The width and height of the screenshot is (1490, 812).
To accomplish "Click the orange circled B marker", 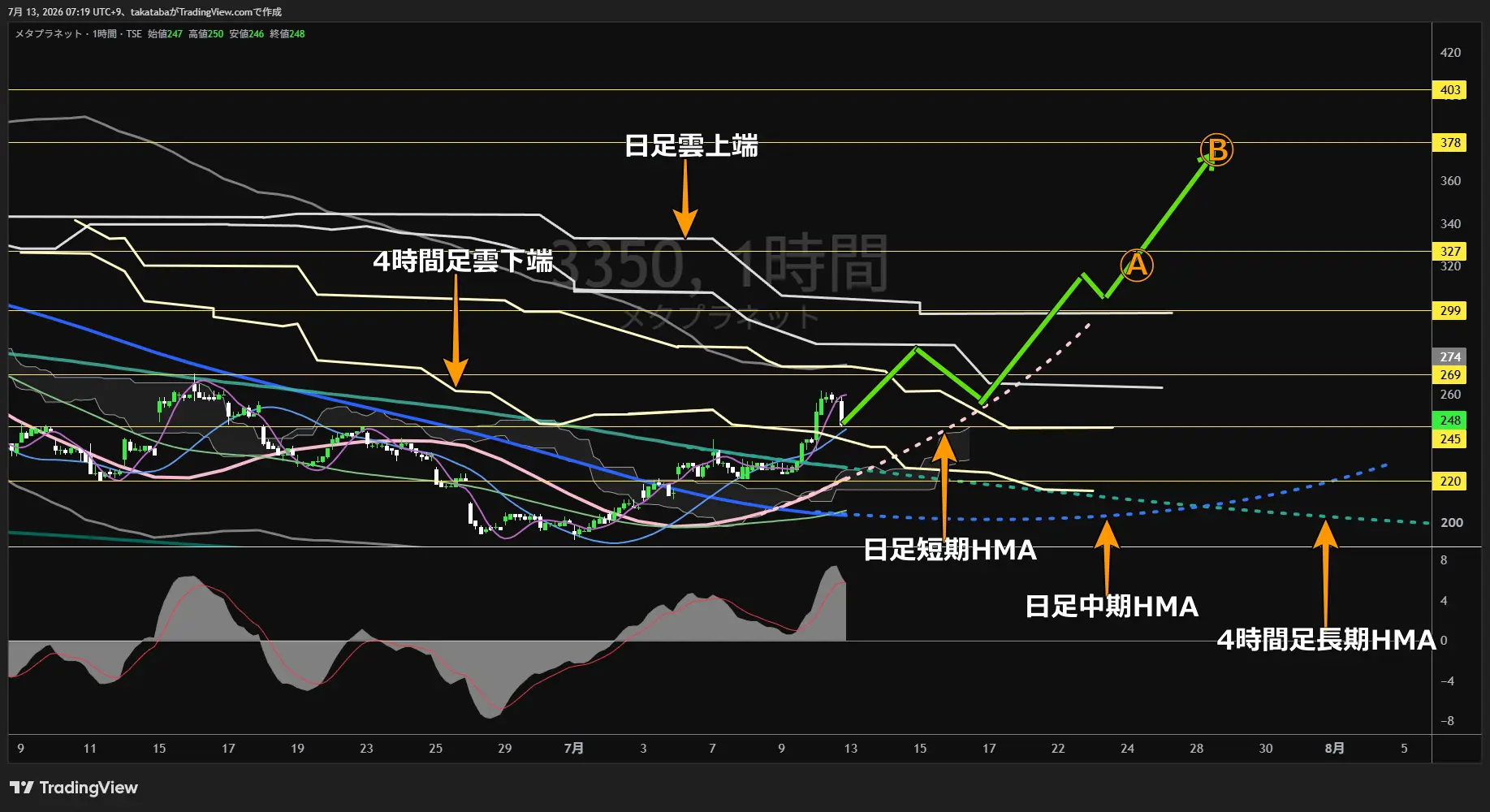I will [1216, 149].
